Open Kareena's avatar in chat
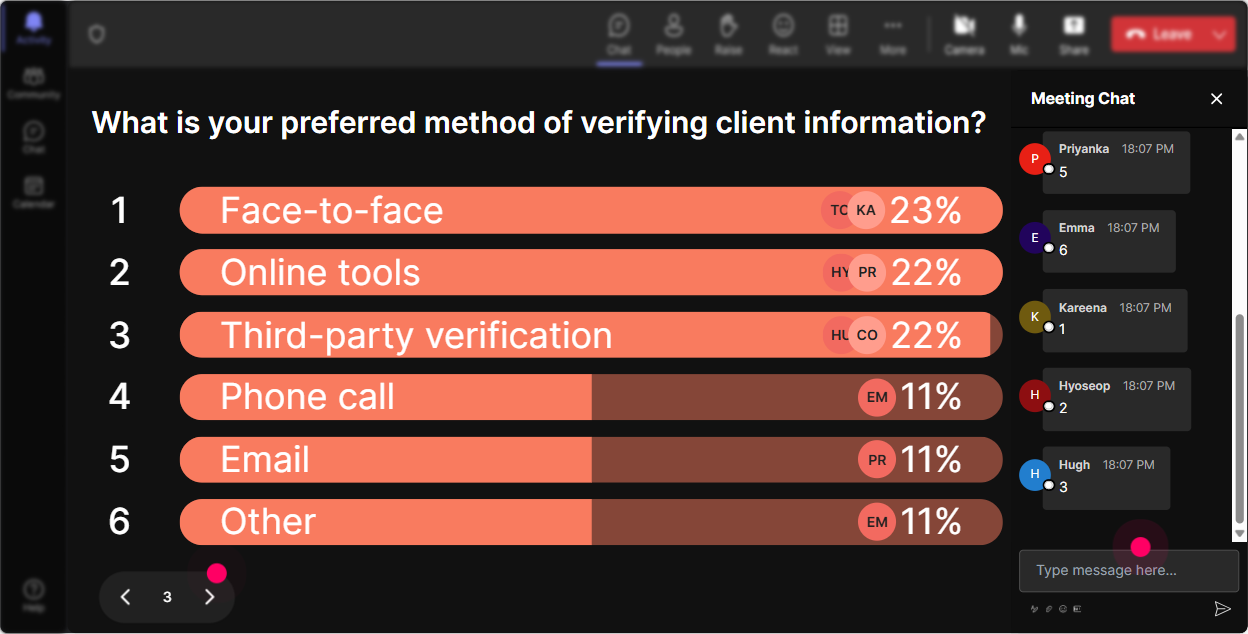The width and height of the screenshot is (1248, 634). [1035, 316]
